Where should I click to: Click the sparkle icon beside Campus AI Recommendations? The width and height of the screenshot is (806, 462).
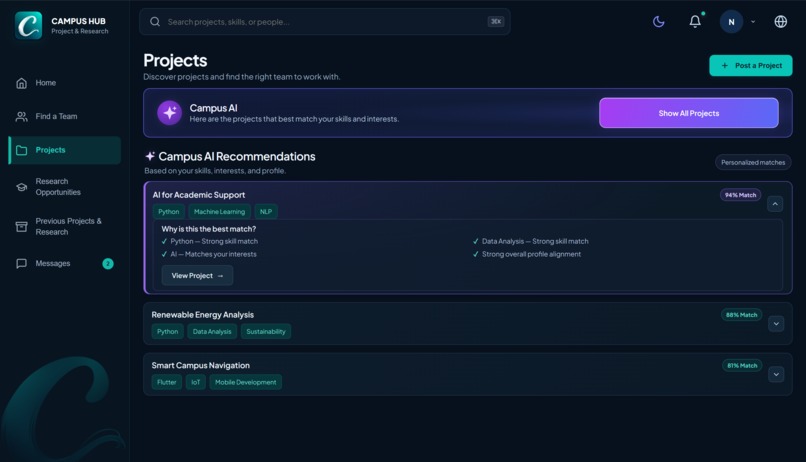coord(150,156)
